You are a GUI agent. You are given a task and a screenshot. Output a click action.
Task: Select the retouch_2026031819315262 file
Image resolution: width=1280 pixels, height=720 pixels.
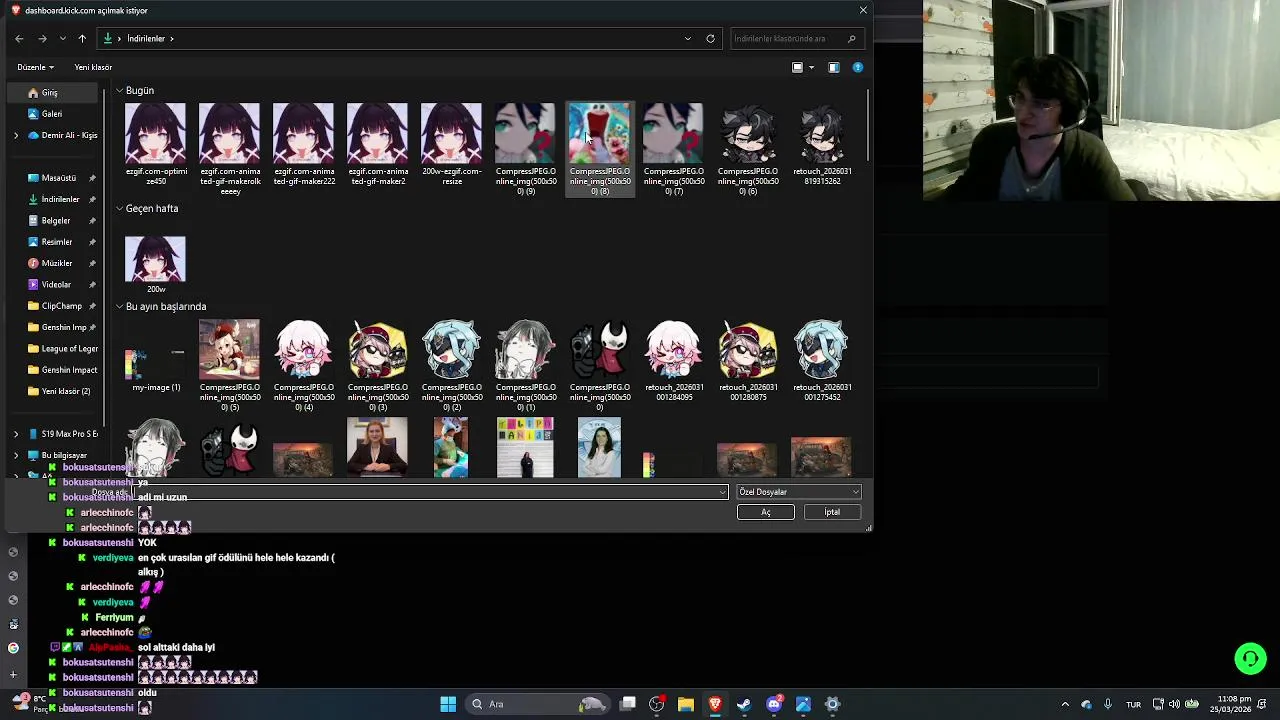pos(821,144)
